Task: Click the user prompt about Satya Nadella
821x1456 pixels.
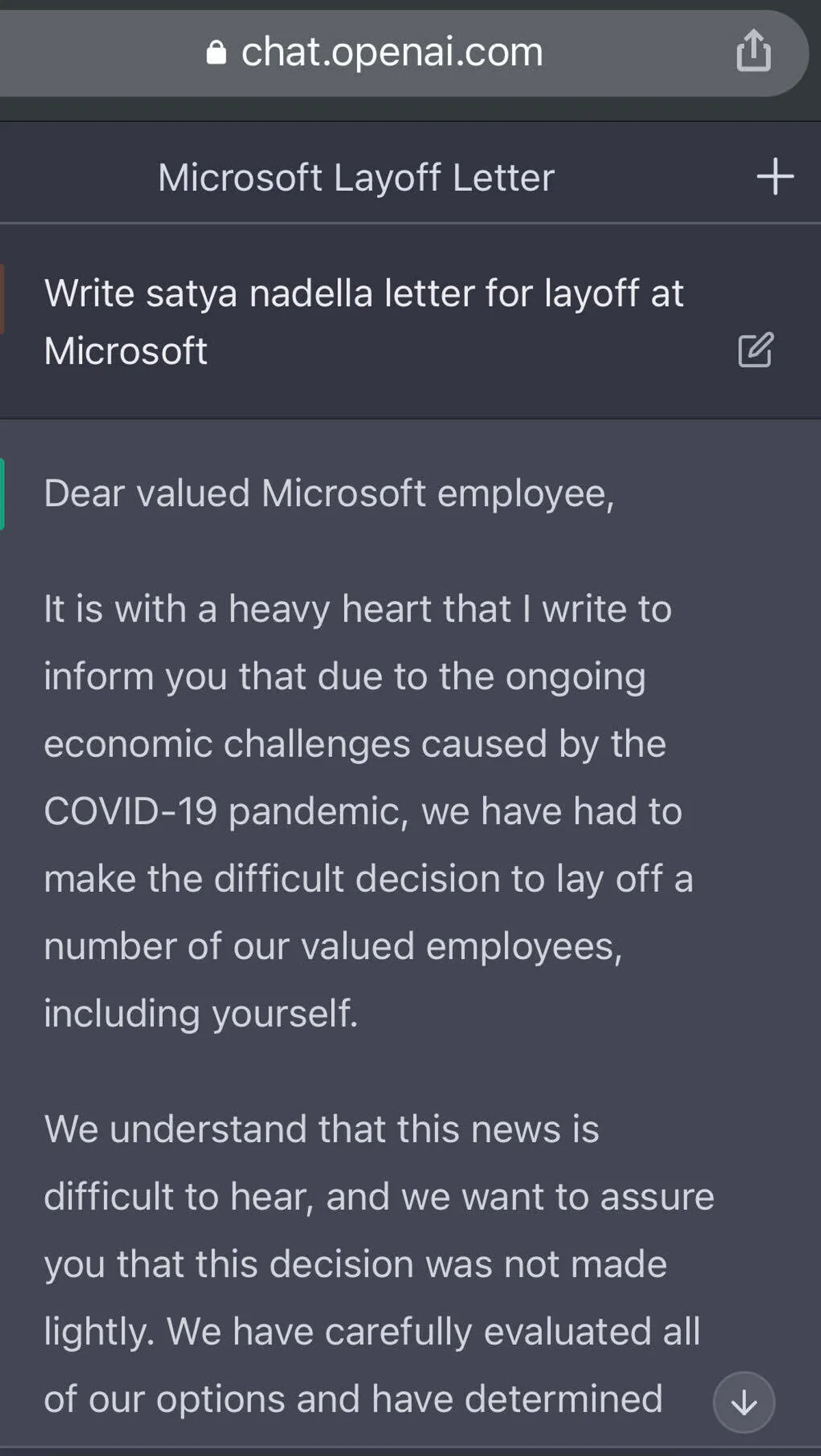Action: click(363, 293)
